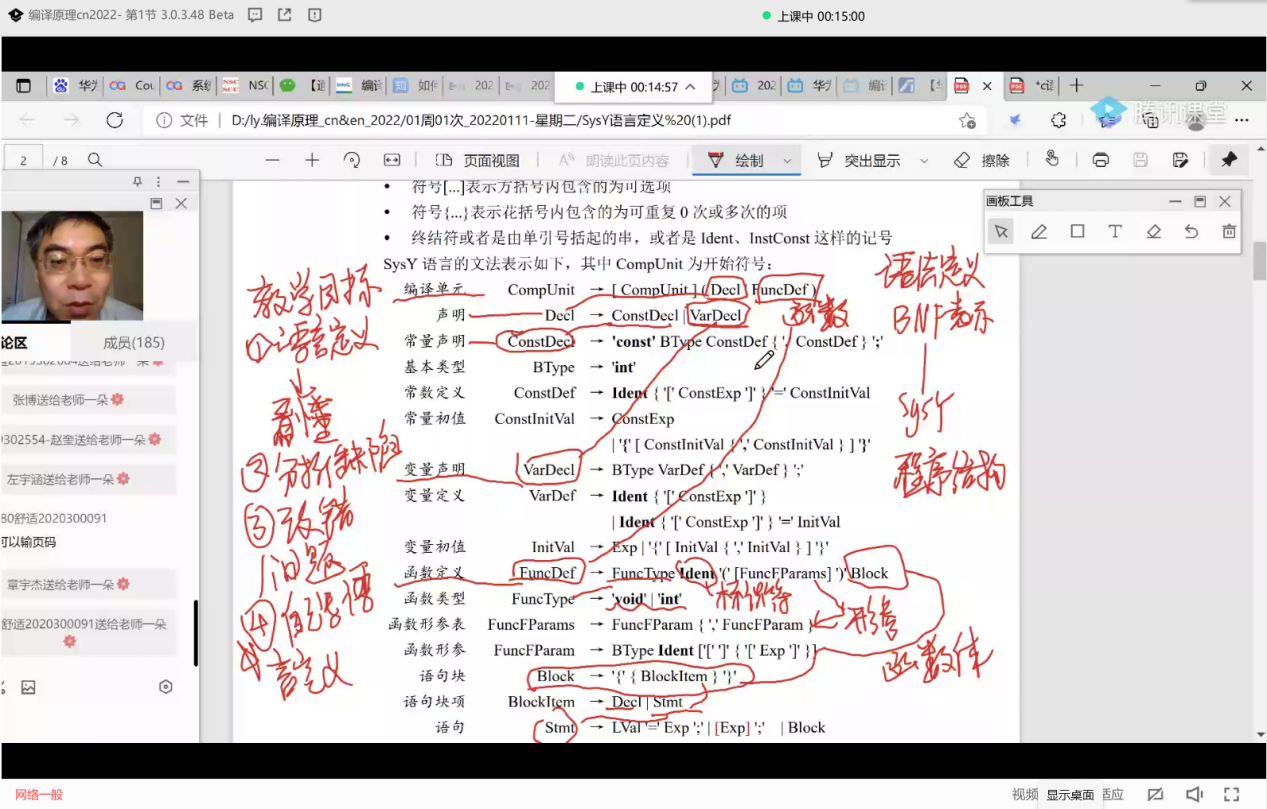Toggle the 页面视图 page view button
This screenshot has height=809, width=1267.
pos(478,160)
